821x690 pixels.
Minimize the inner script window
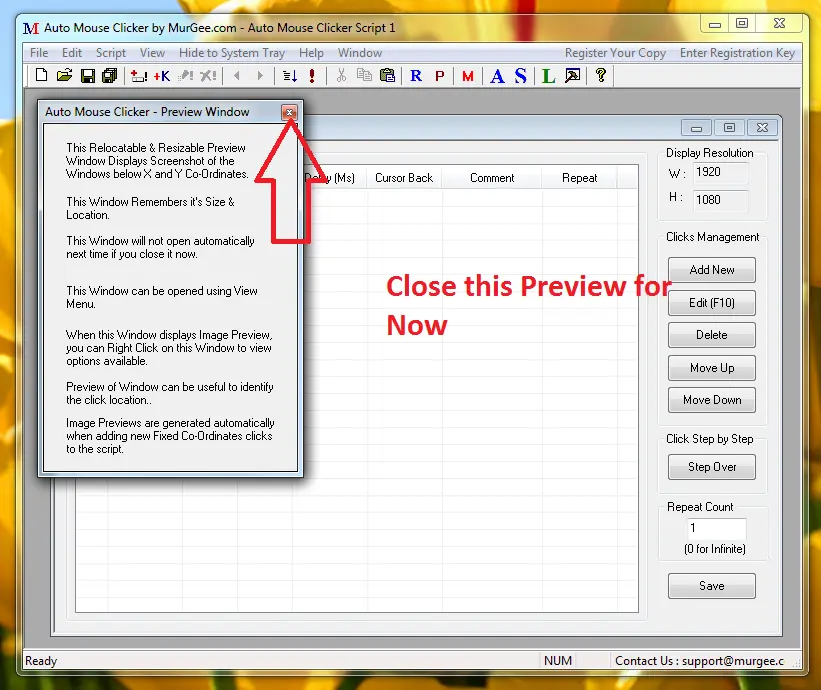coord(696,128)
